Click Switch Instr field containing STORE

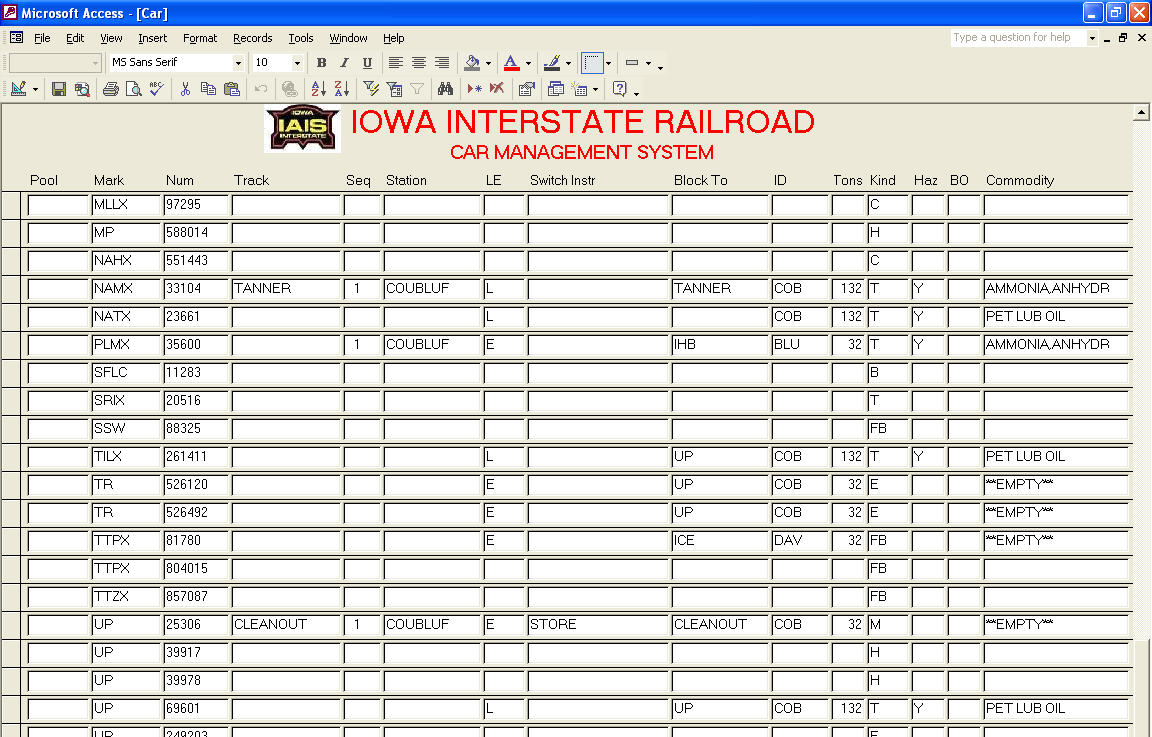598,625
